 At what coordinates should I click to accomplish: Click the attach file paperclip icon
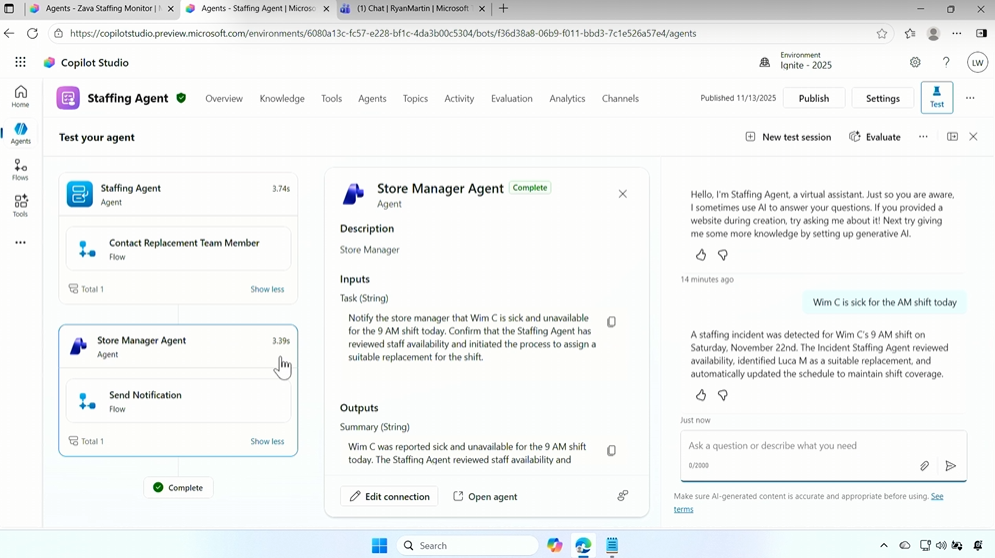[x=924, y=466]
